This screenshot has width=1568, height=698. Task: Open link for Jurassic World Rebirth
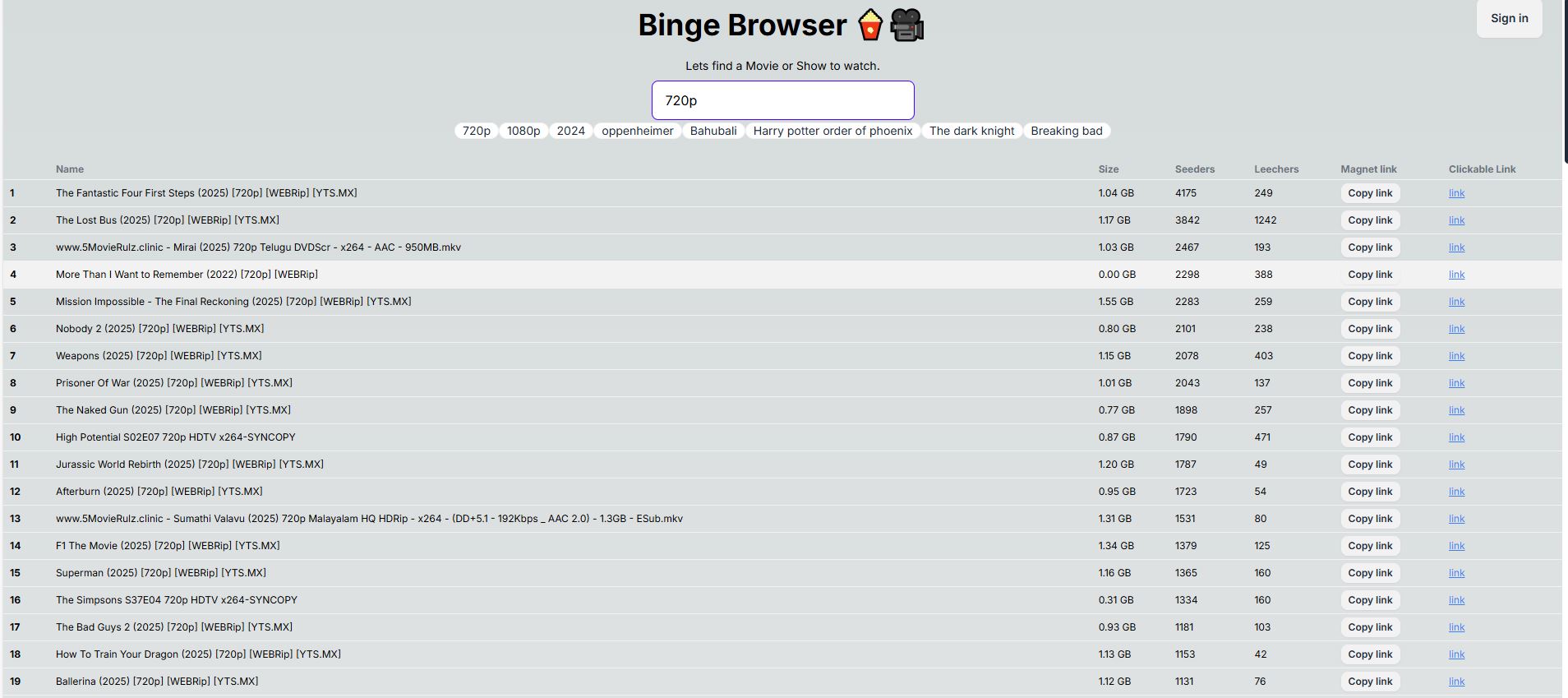tap(1456, 465)
